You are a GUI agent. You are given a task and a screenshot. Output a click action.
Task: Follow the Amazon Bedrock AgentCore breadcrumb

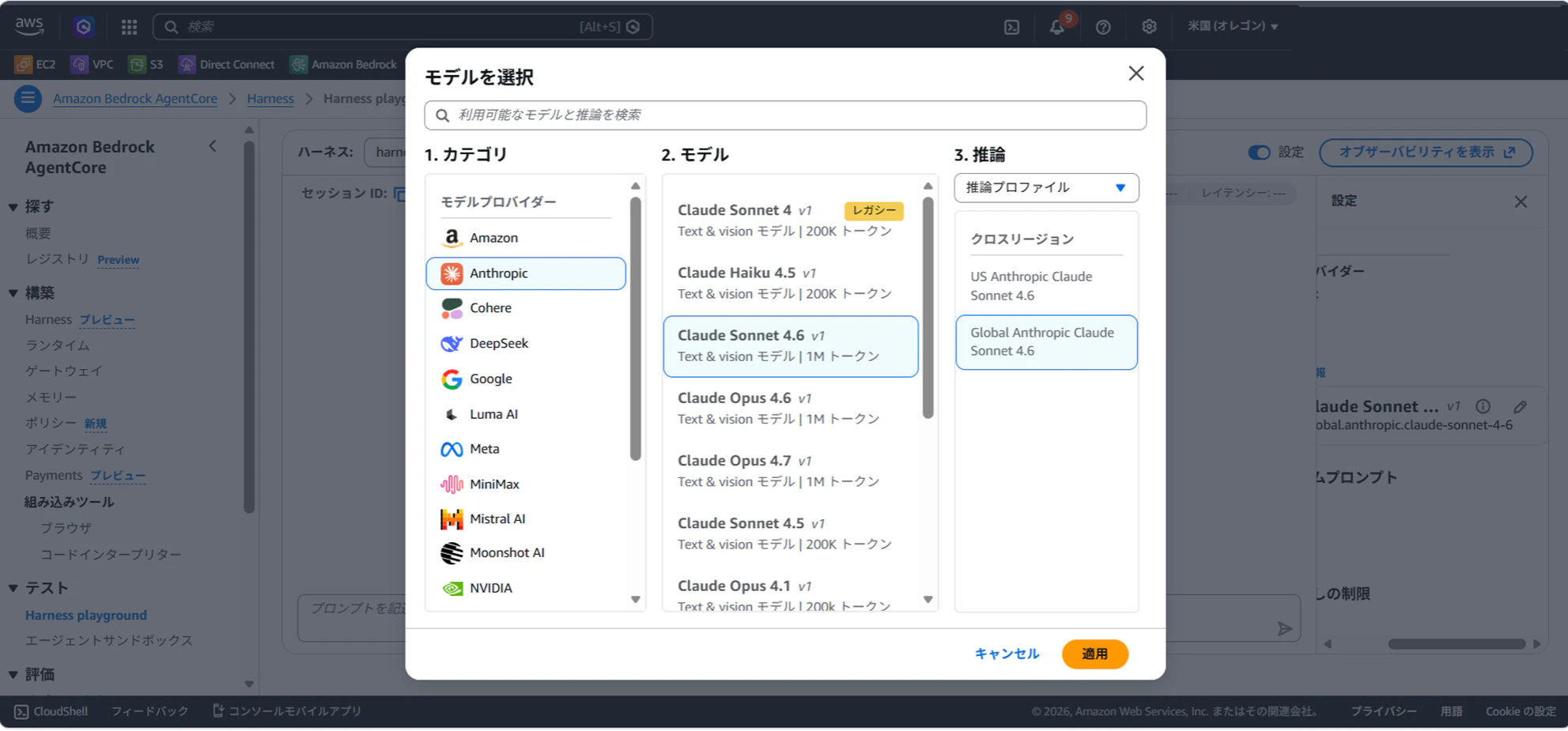[x=135, y=99]
